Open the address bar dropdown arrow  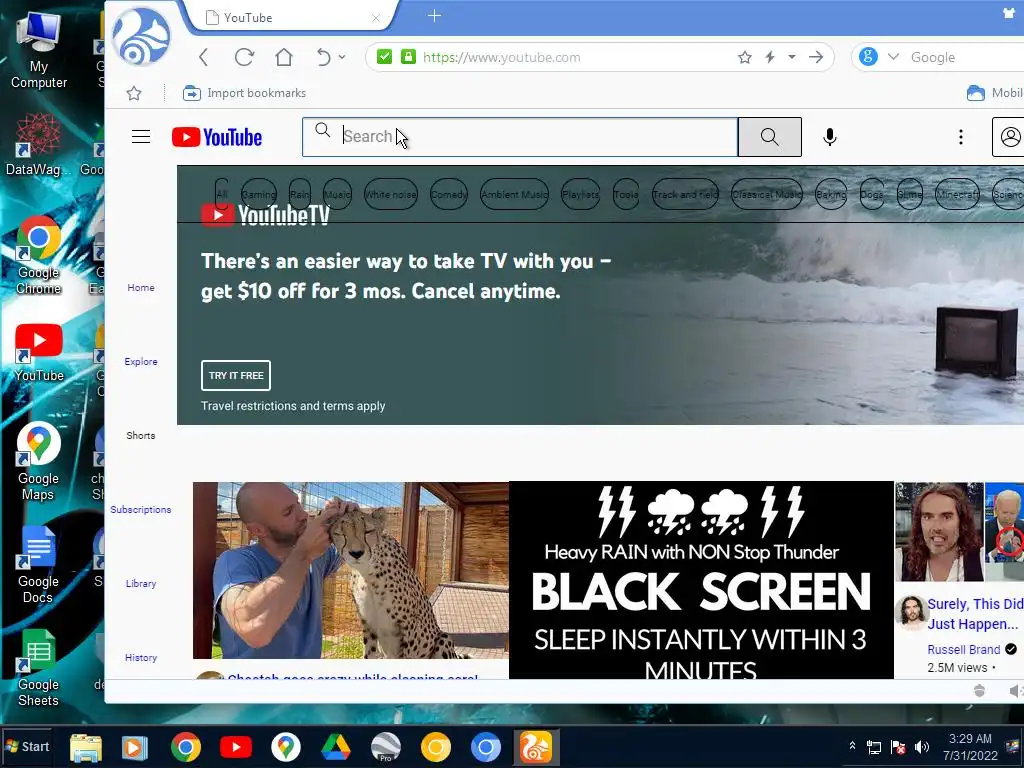(792, 57)
